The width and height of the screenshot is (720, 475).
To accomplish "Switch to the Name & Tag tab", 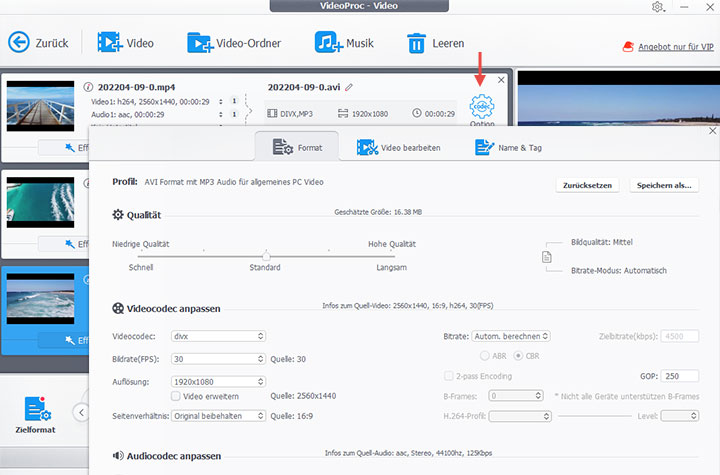I will click(508, 148).
